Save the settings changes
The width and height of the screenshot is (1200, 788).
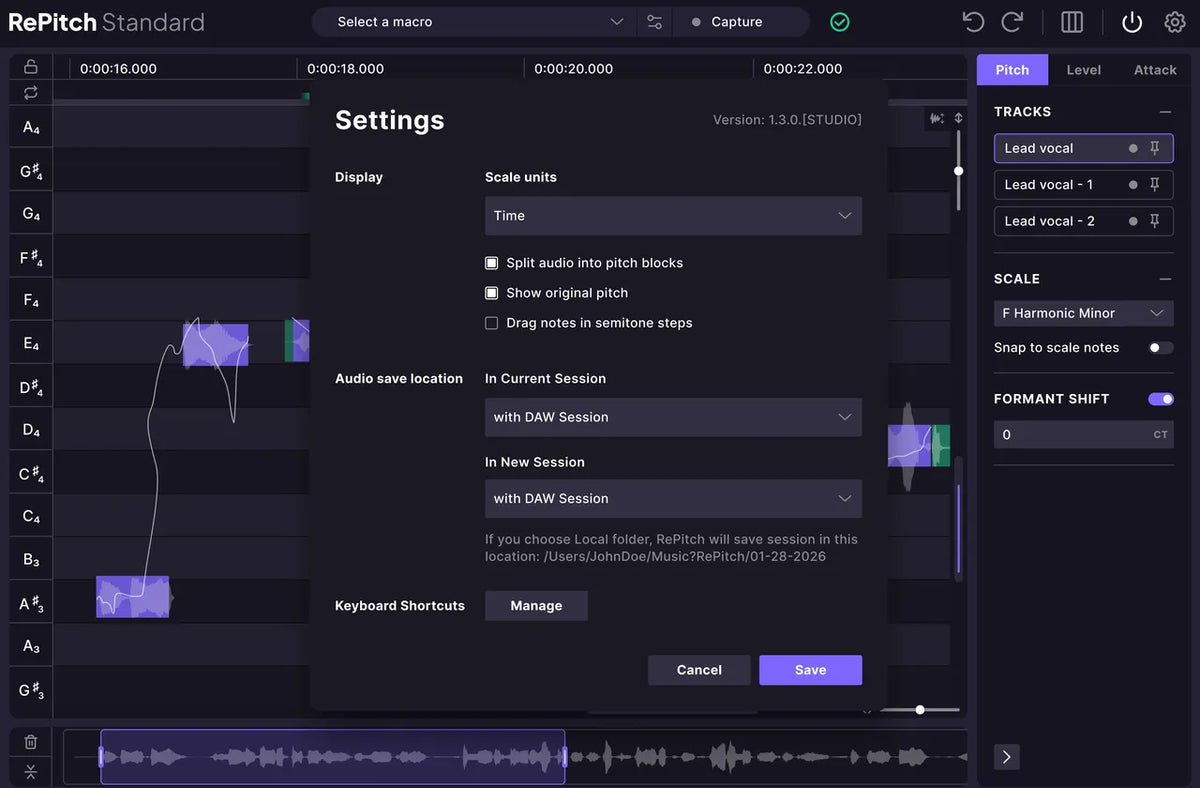point(810,670)
